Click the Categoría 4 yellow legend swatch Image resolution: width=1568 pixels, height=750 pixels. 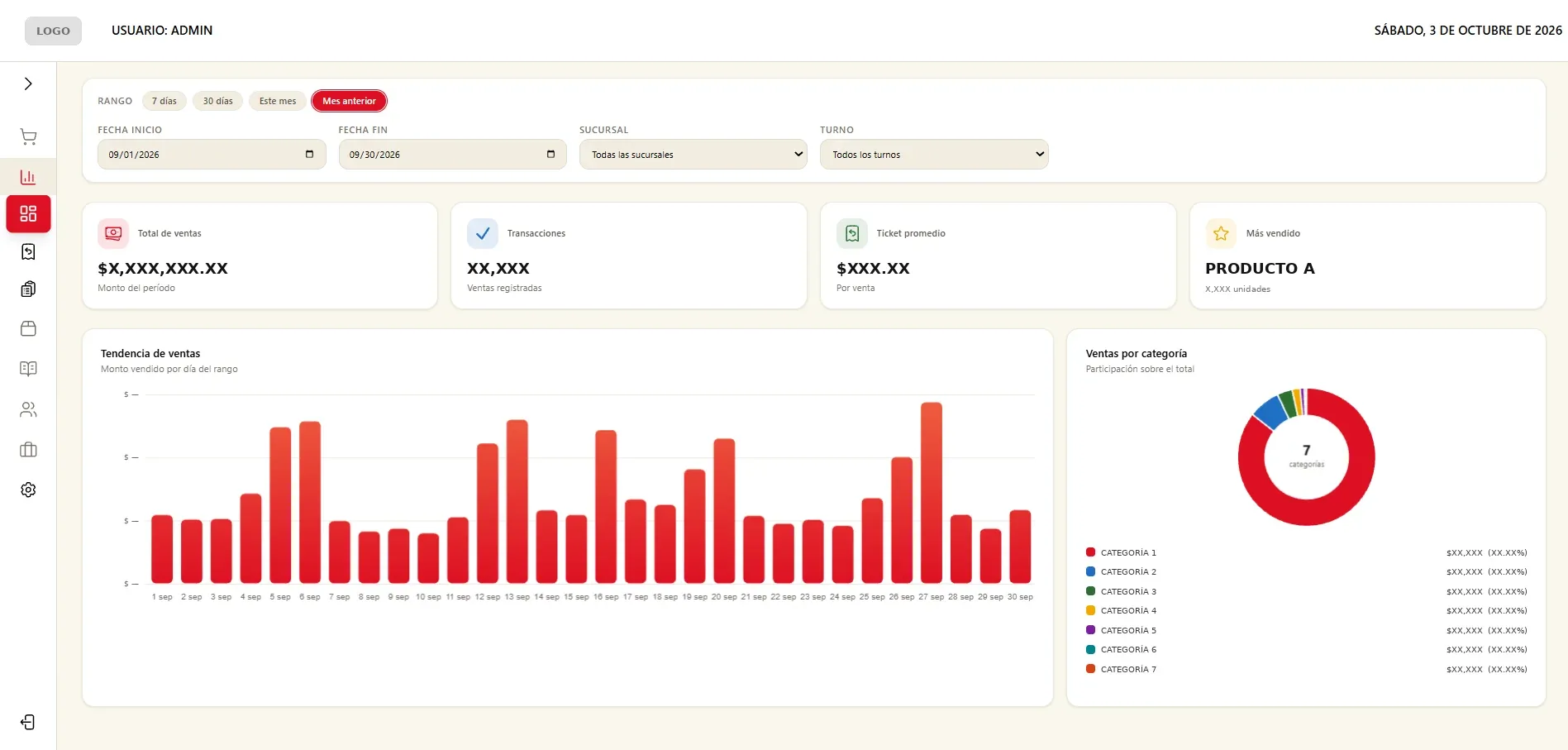tap(1090, 610)
